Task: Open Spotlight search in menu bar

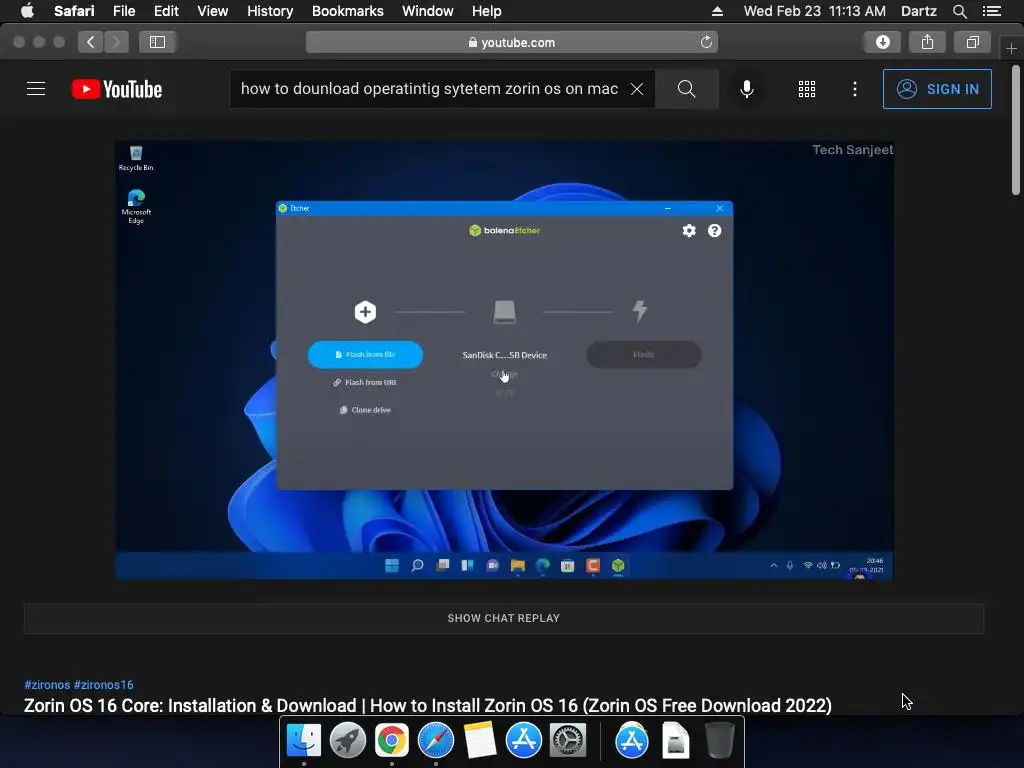Action: click(959, 11)
